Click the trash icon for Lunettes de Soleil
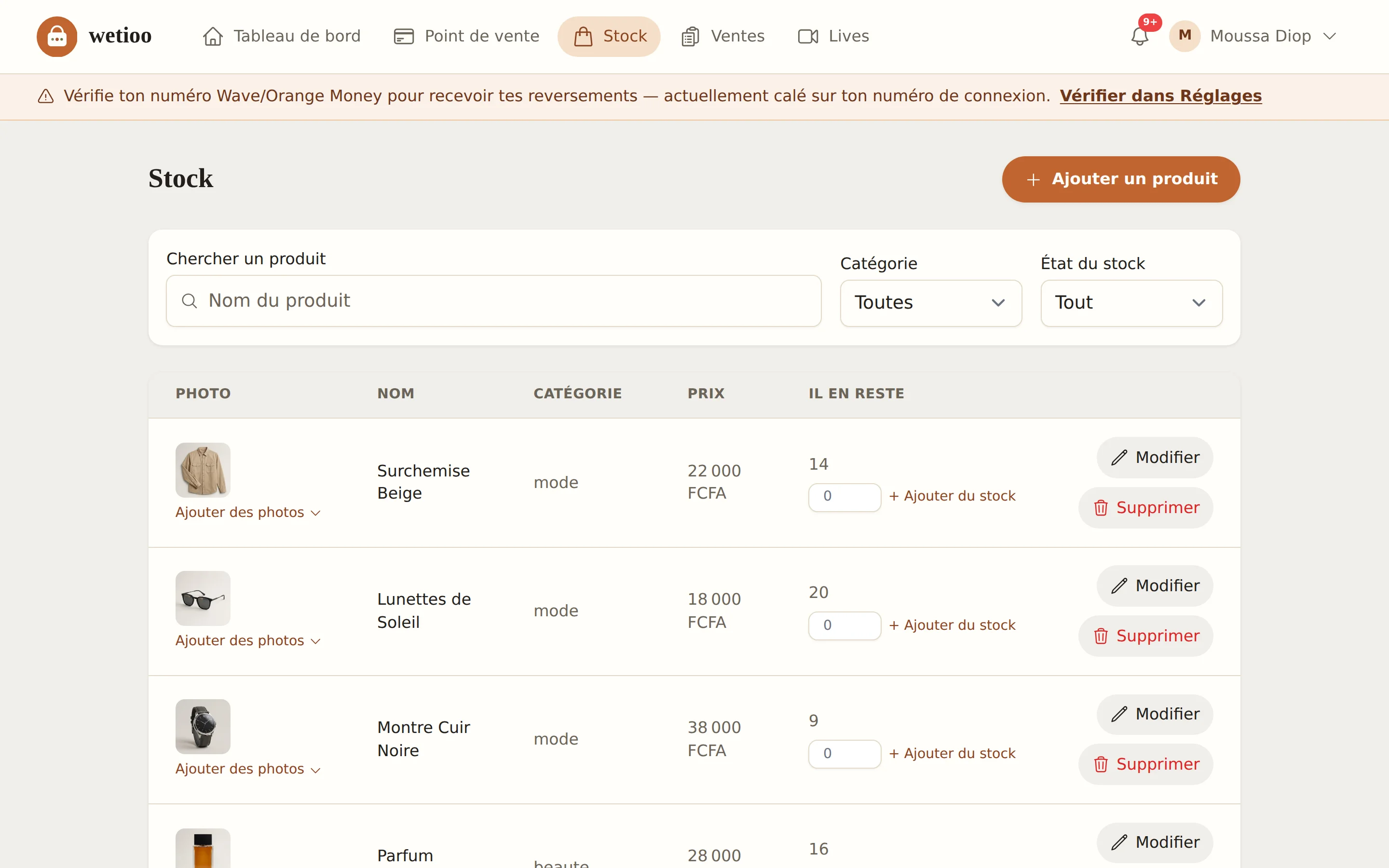This screenshot has height=868, width=1389. (x=1100, y=636)
